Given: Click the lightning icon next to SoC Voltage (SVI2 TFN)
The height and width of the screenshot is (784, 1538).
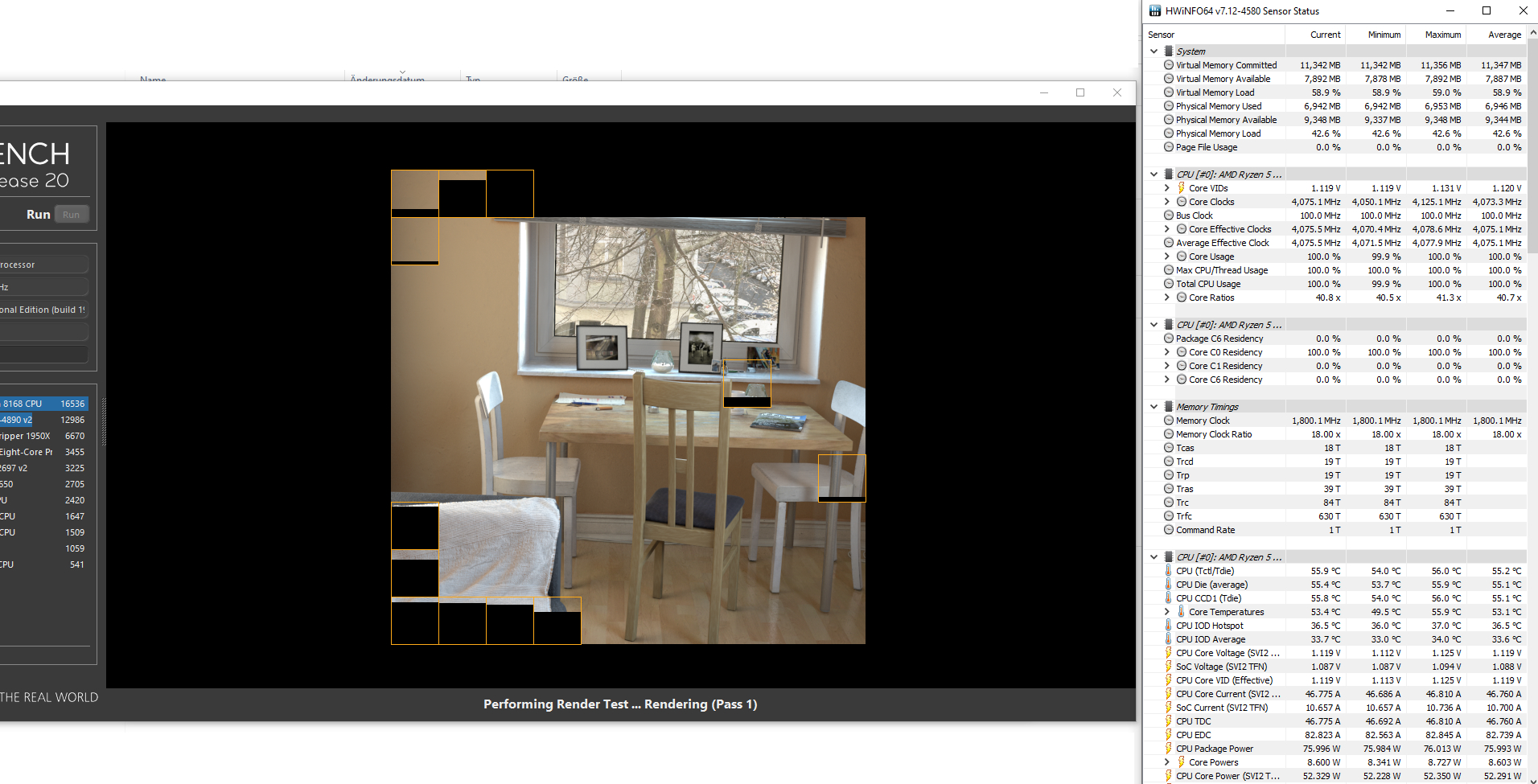Looking at the screenshot, I should pyautogui.click(x=1169, y=666).
